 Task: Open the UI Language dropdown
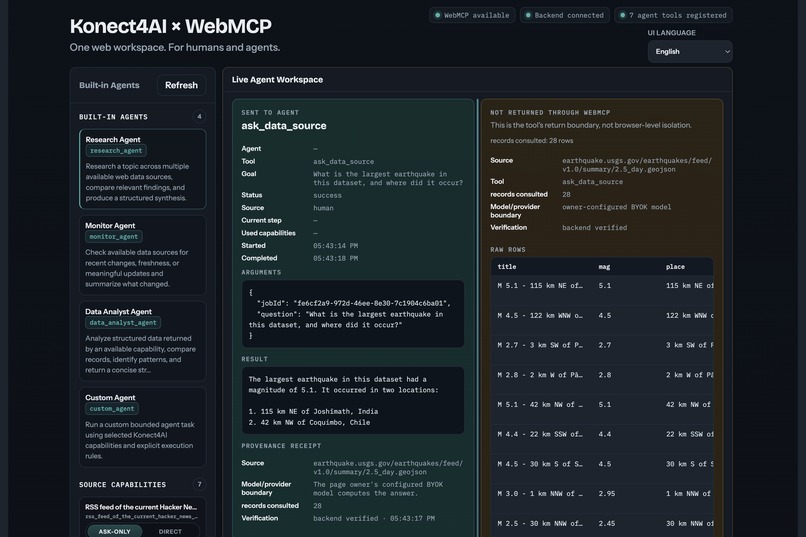690,51
